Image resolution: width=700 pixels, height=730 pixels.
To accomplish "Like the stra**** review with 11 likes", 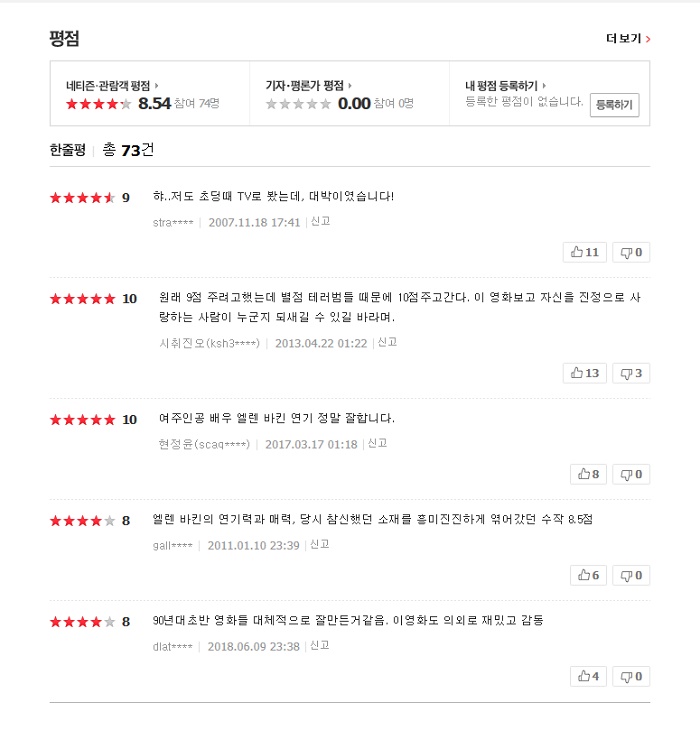I will tap(585, 252).
